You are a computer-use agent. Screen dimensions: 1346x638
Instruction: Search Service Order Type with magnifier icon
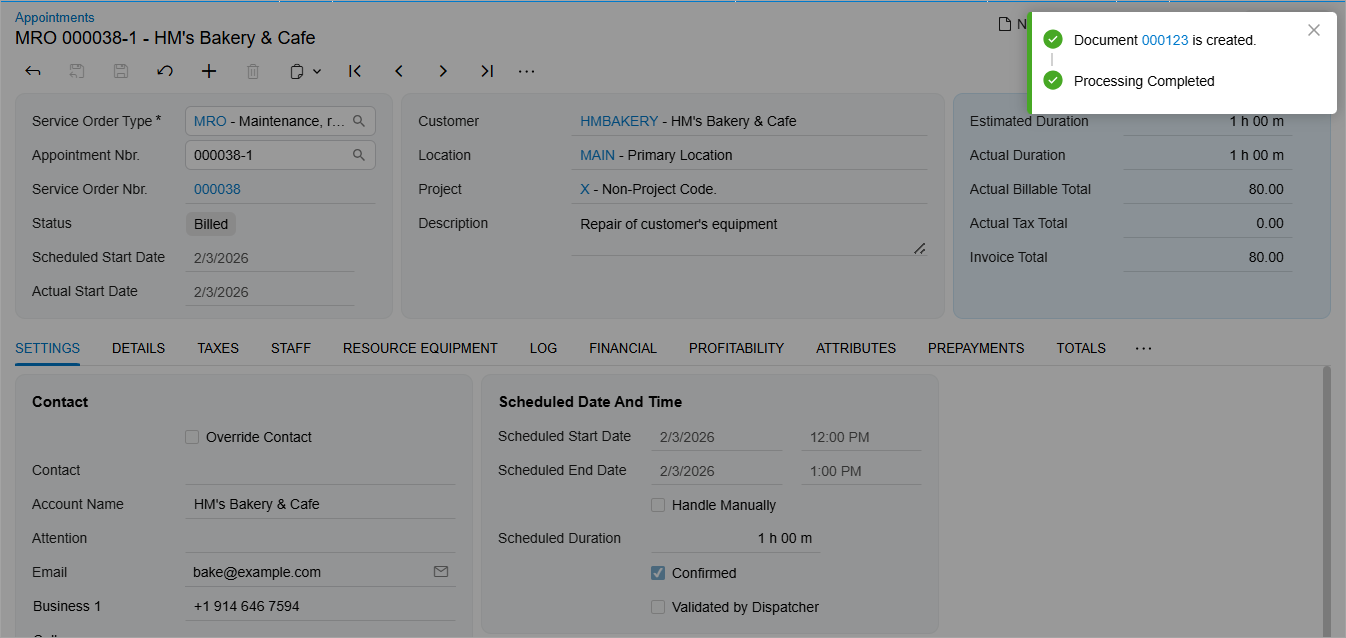[x=359, y=121]
